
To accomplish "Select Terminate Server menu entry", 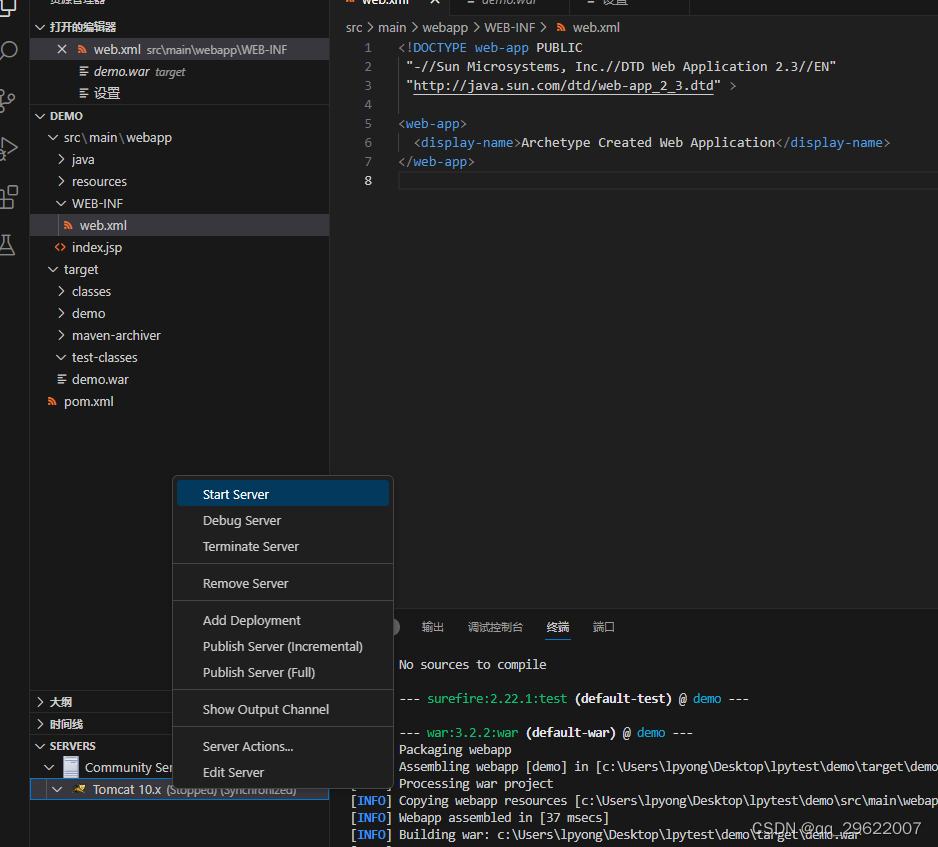I will click(283, 547).
